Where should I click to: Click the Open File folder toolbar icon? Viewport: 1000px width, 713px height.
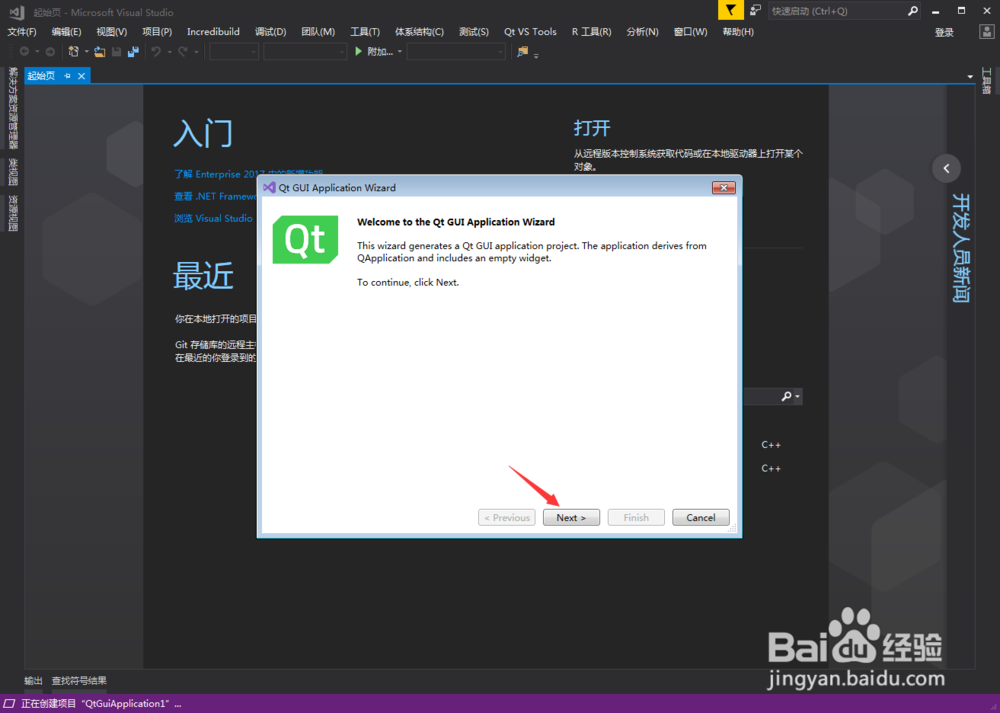(x=99, y=52)
